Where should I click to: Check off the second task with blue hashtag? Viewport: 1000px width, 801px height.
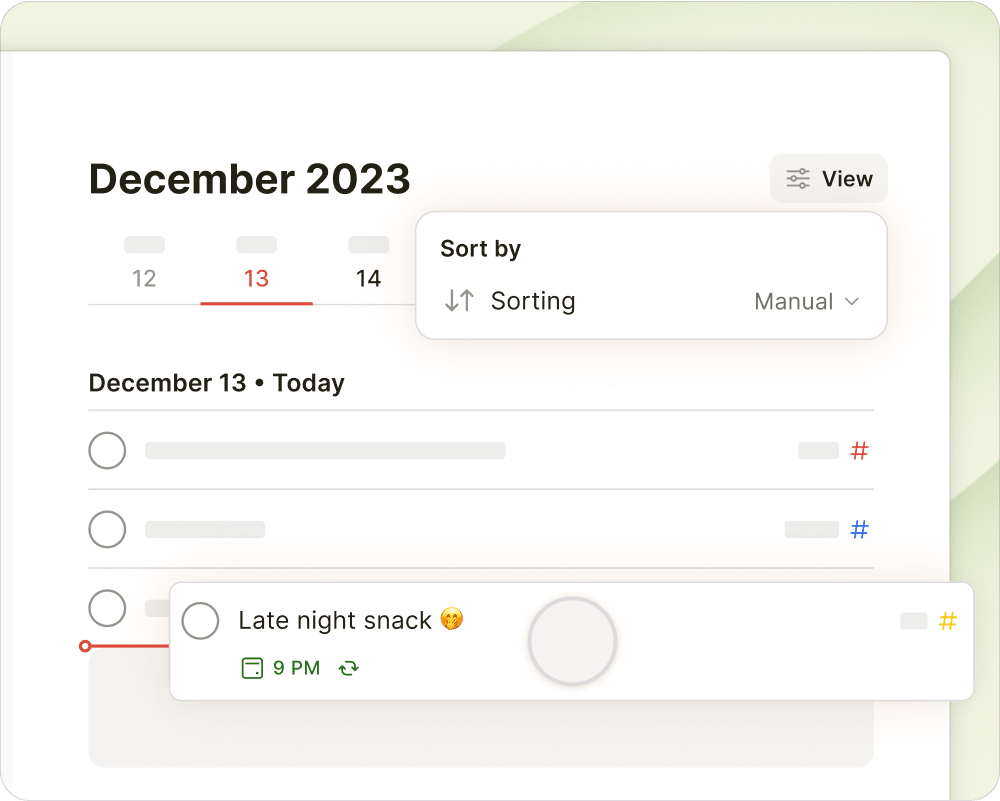coord(107,529)
